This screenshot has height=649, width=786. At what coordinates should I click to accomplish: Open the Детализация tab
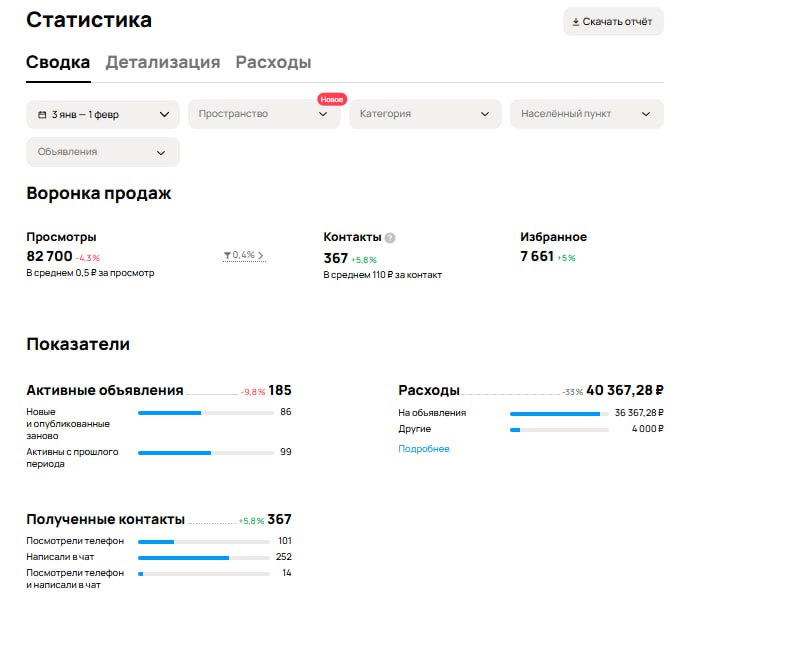[163, 62]
